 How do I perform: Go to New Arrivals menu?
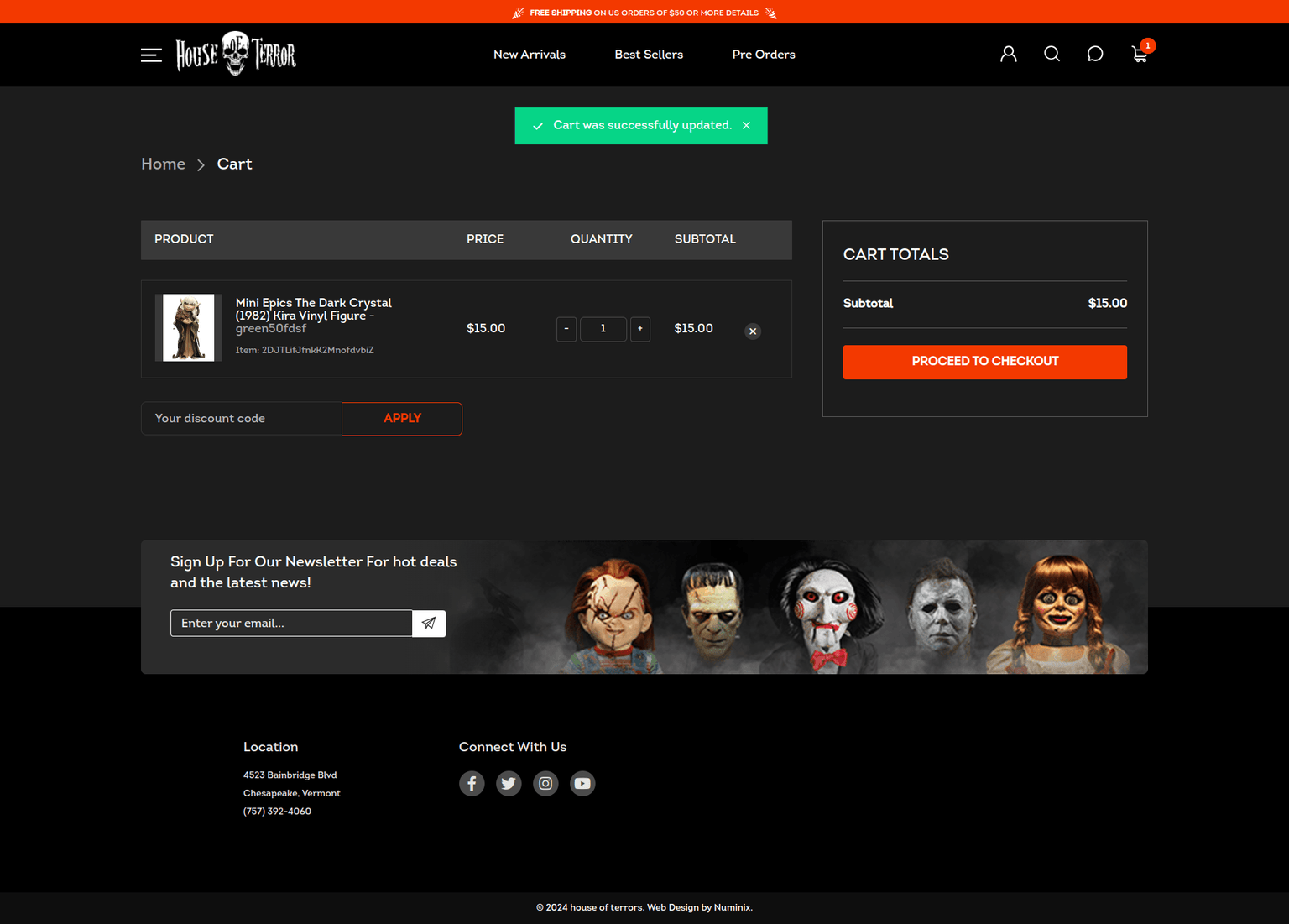[530, 55]
